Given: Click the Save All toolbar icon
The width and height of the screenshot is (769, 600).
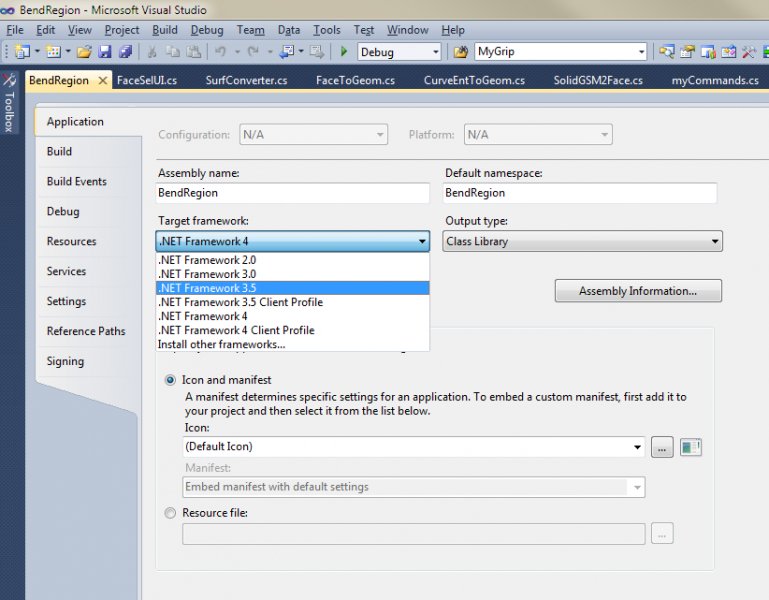Looking at the screenshot, I should point(125,52).
